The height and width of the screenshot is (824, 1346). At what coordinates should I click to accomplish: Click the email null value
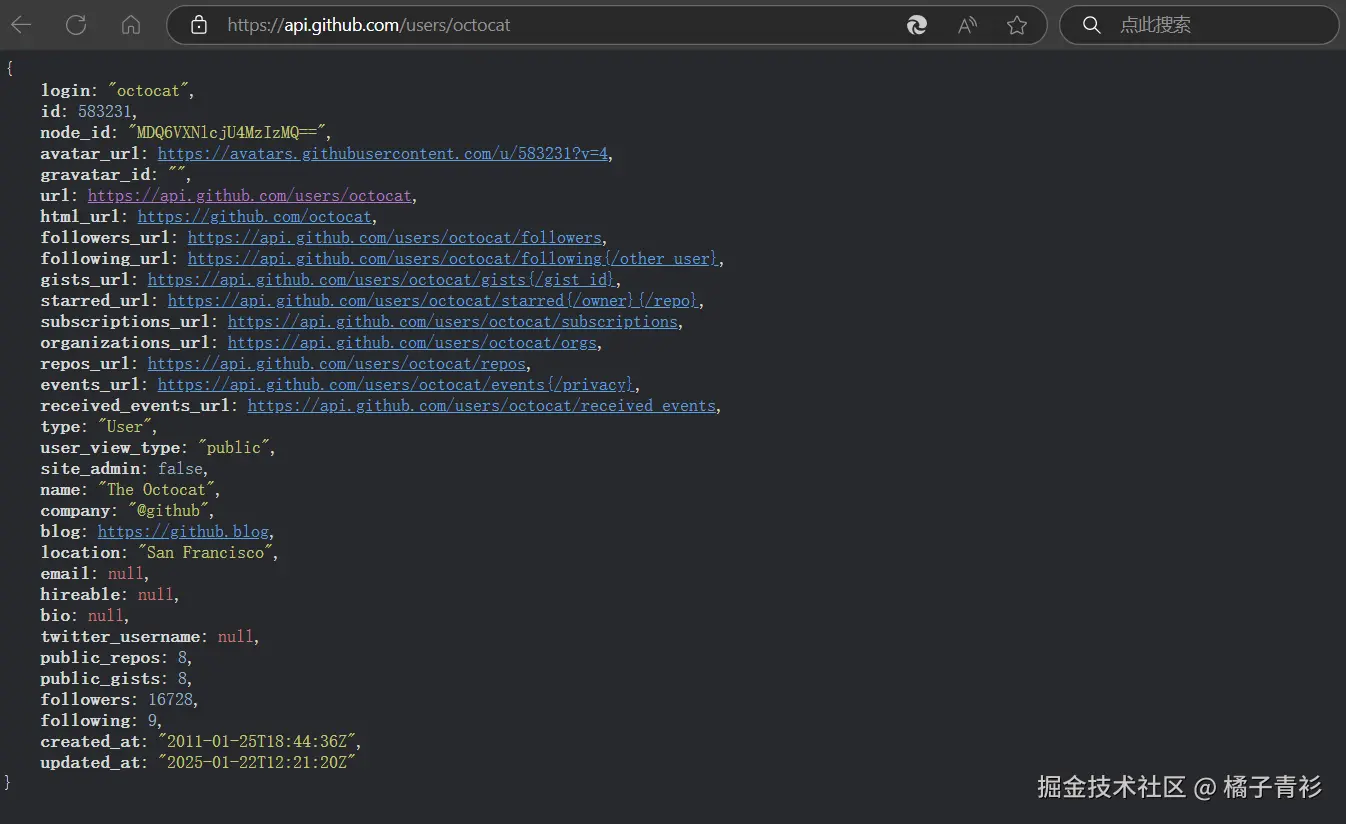tap(126, 574)
